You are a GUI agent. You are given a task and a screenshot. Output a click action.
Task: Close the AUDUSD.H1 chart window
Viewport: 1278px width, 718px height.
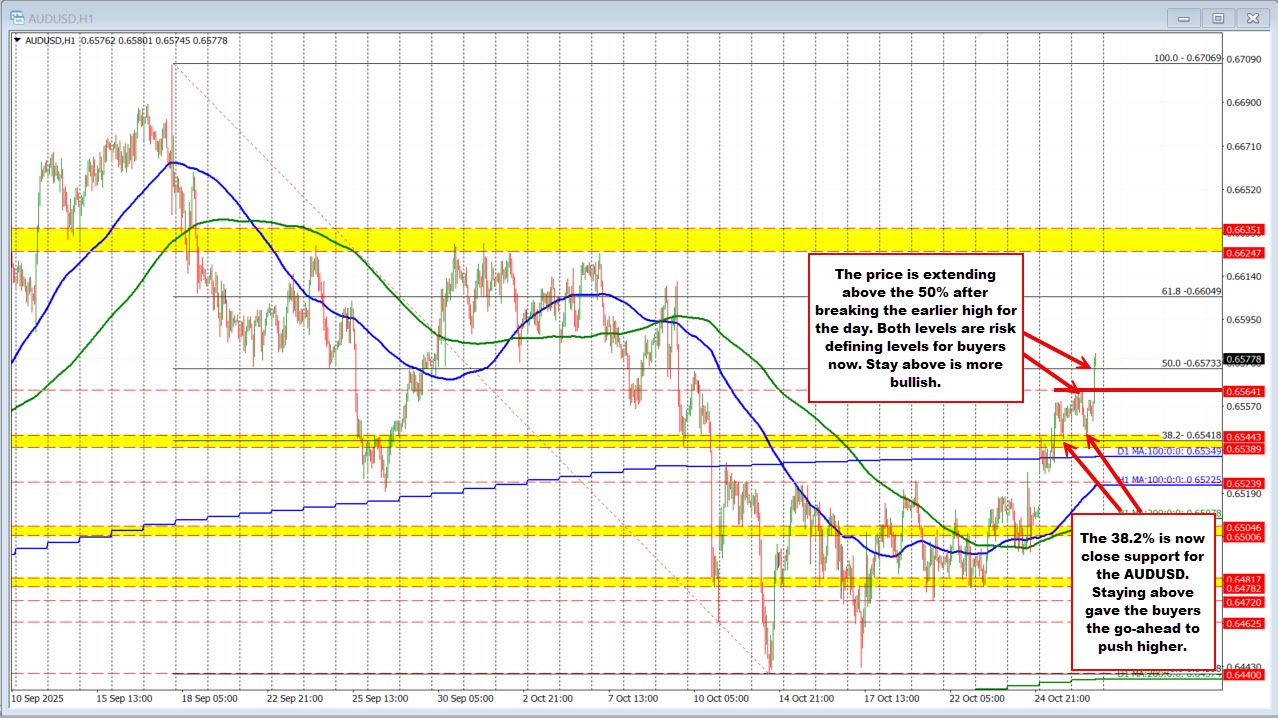[x=1252, y=17]
